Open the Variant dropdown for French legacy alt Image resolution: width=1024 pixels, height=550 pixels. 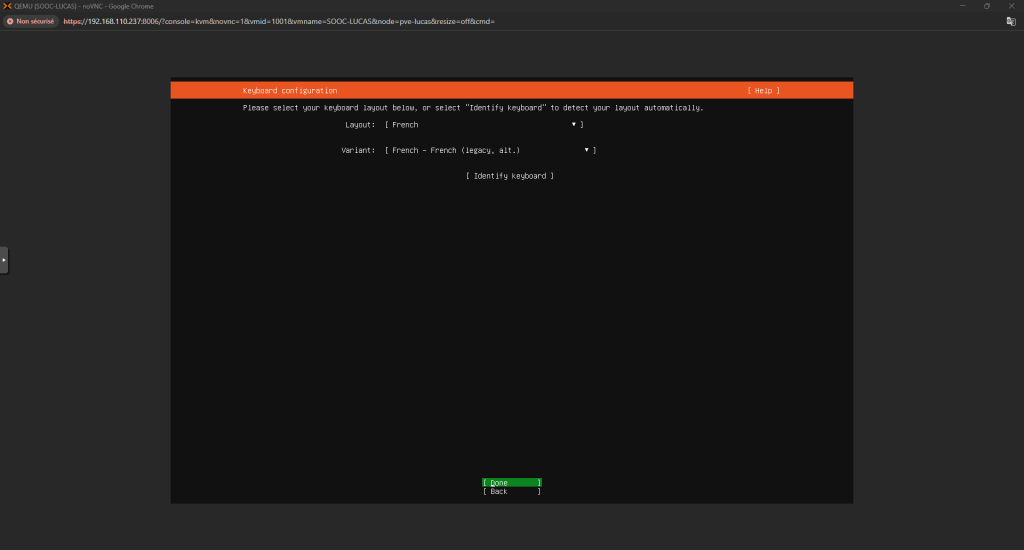(490, 150)
